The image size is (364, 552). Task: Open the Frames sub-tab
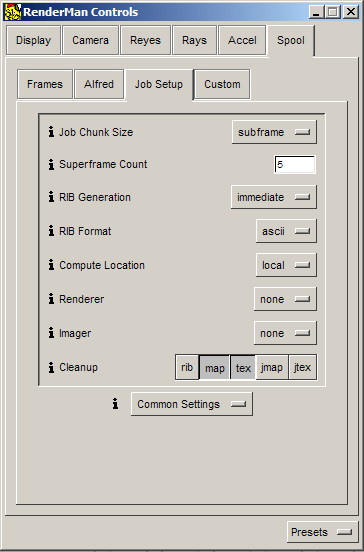(x=45, y=84)
